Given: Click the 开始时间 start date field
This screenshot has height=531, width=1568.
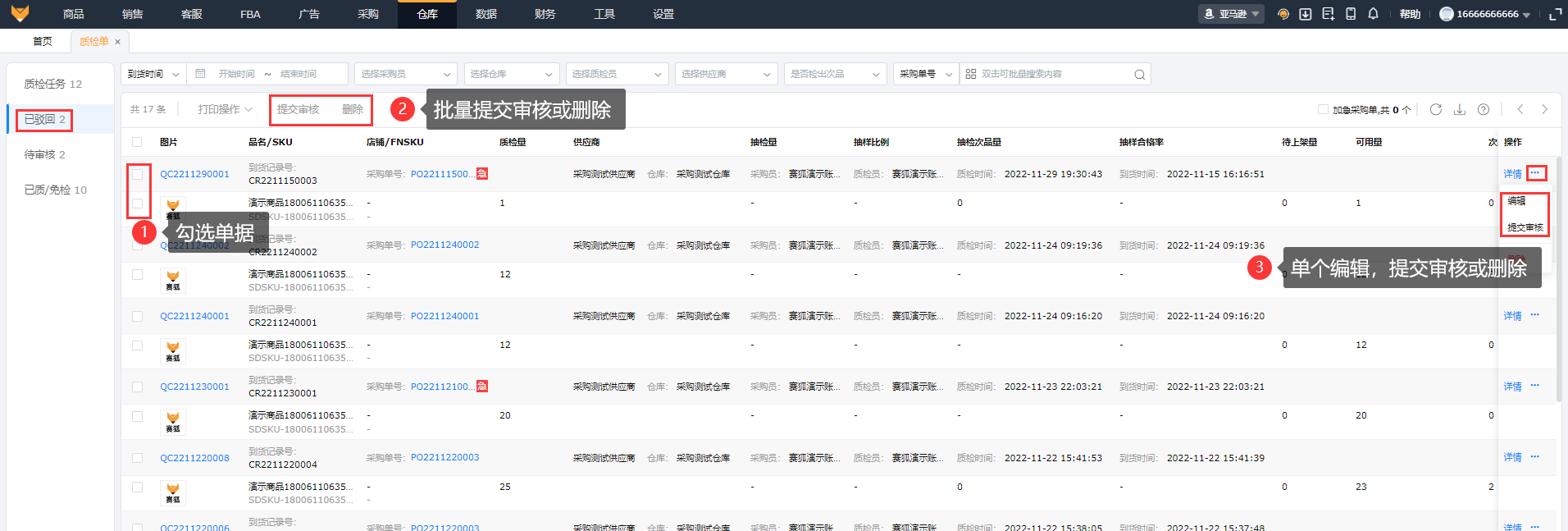Looking at the screenshot, I should pos(236,74).
